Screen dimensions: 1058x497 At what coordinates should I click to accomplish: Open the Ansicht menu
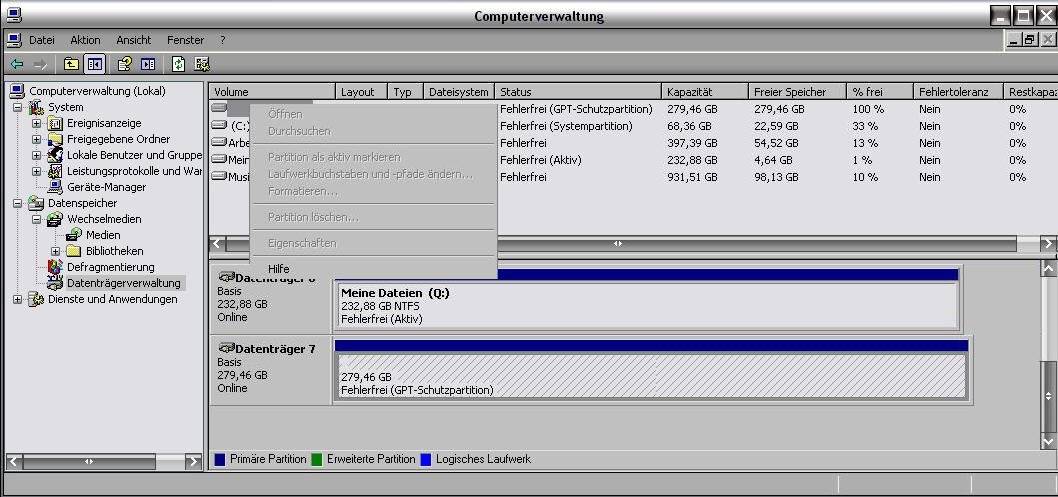click(134, 40)
